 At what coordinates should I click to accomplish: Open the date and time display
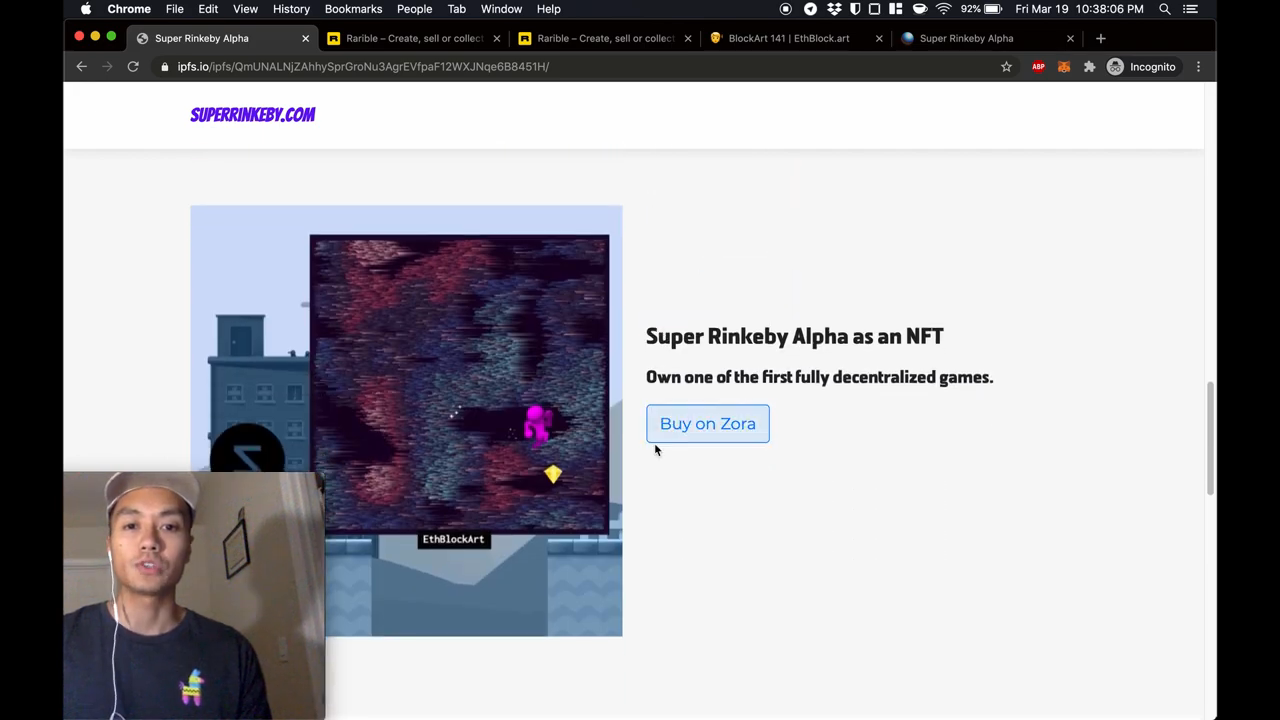1079,9
